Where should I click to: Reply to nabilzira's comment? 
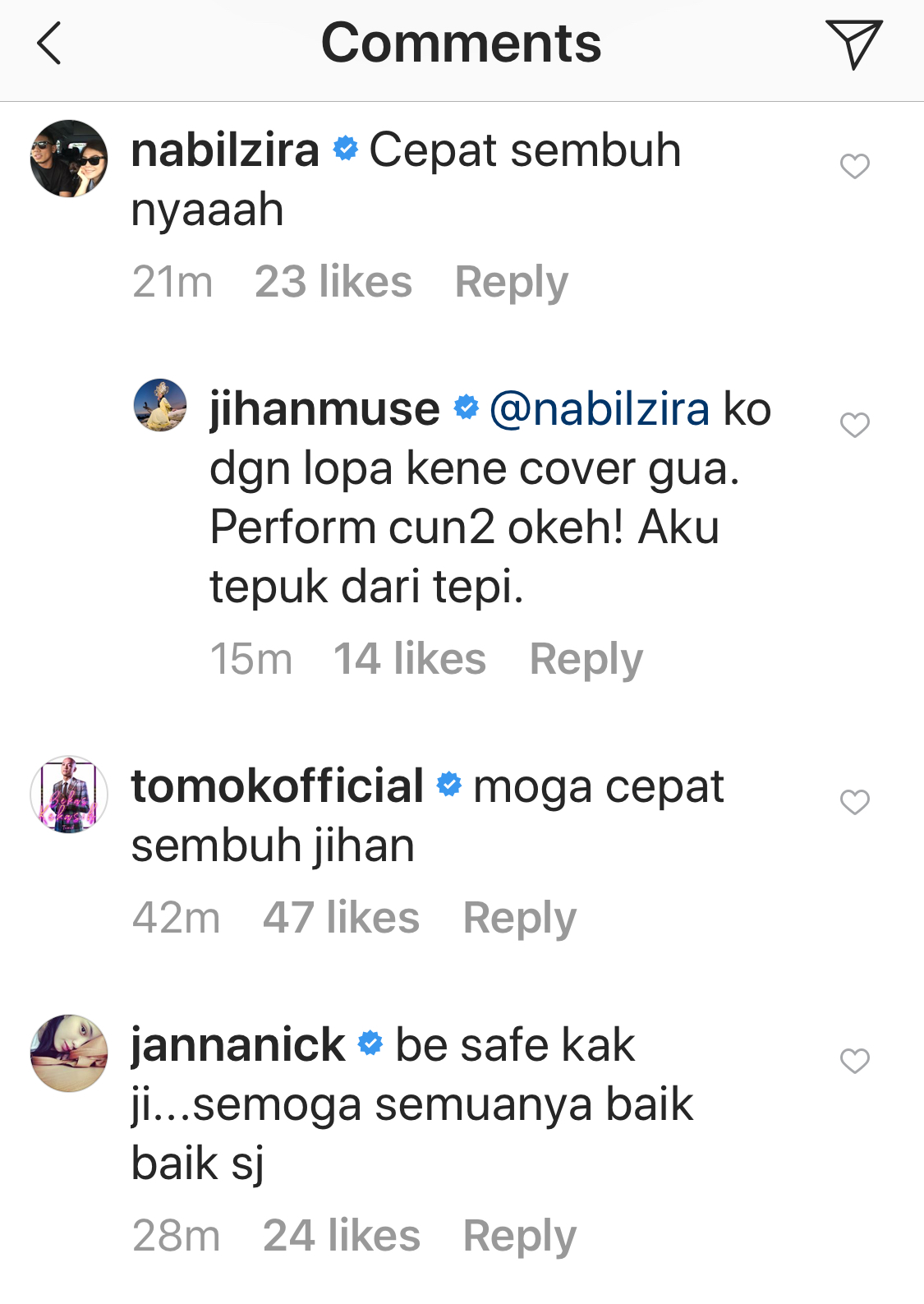pos(511,283)
